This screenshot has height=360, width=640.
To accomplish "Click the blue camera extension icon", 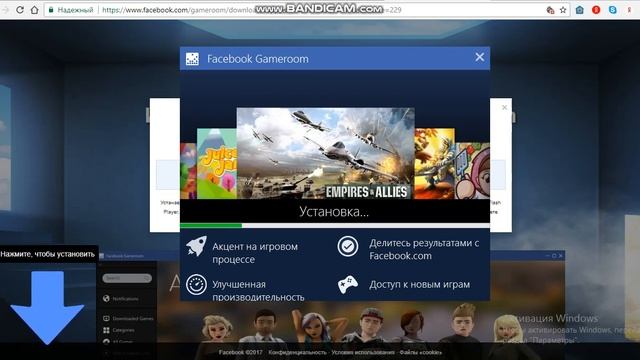I will (x=580, y=10).
